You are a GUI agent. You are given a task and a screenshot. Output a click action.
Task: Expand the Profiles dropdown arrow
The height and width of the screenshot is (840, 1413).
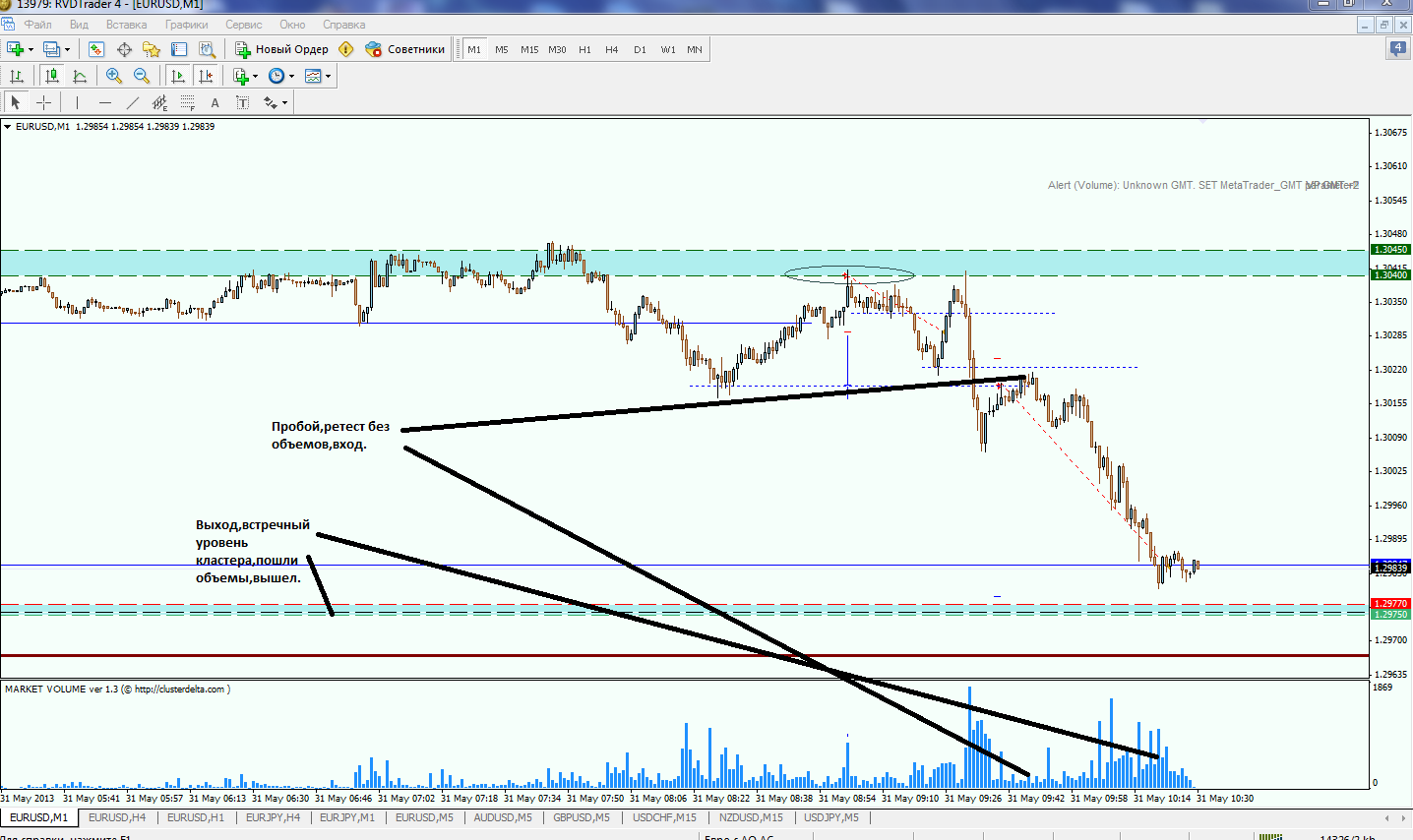[x=67, y=49]
